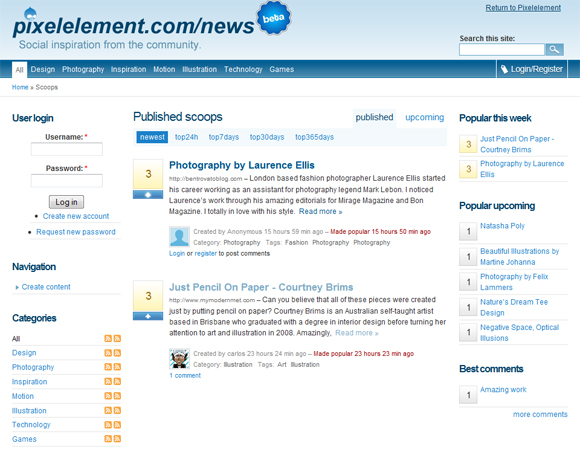Switch to the upcoming scoops tab
Viewport: 580px width, 452px height.
tap(425, 117)
